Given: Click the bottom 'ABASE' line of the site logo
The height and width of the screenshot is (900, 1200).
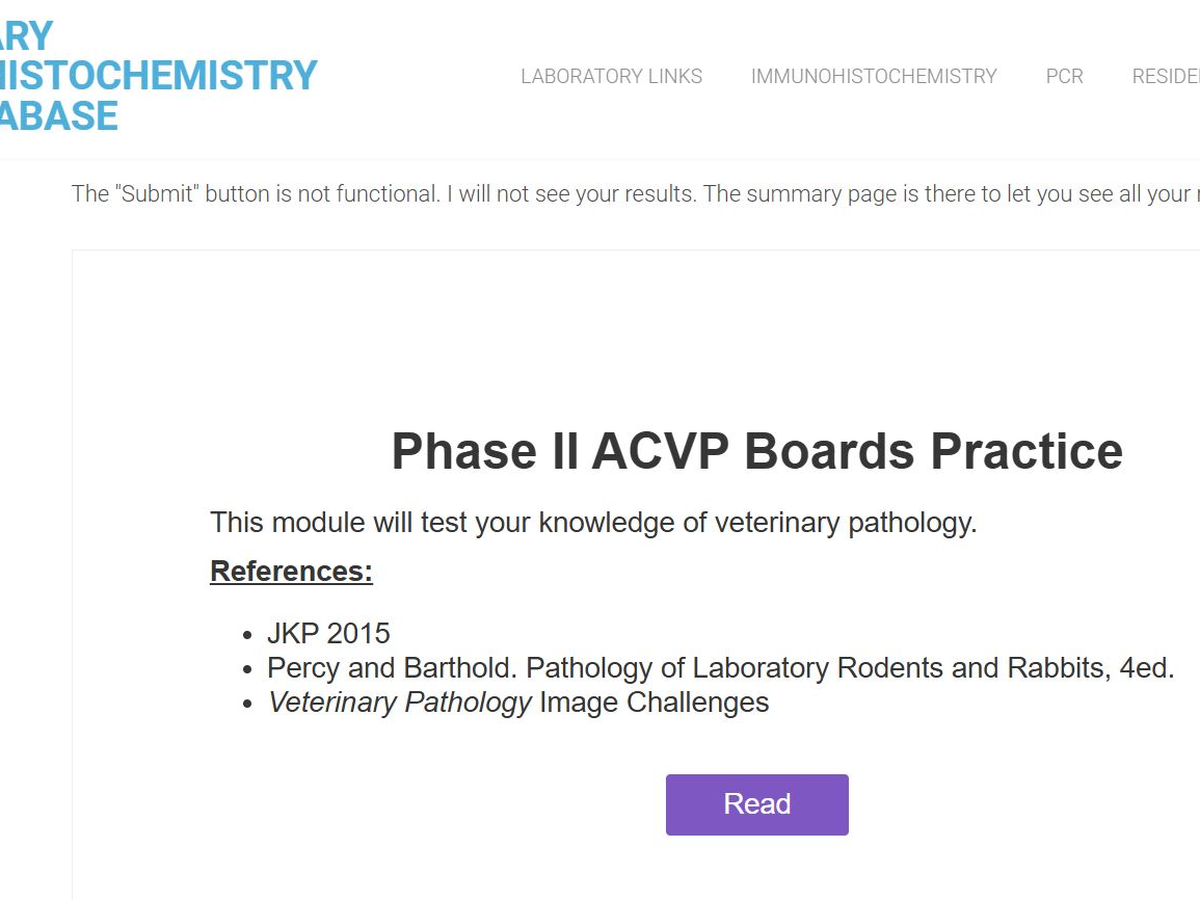Looking at the screenshot, I should pyautogui.click(x=60, y=116).
